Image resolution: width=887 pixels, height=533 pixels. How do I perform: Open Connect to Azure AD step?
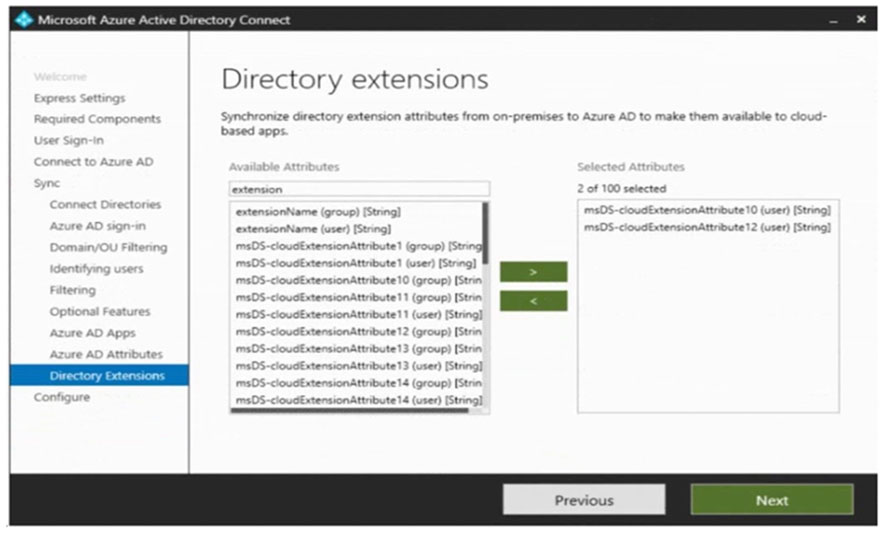point(93,162)
